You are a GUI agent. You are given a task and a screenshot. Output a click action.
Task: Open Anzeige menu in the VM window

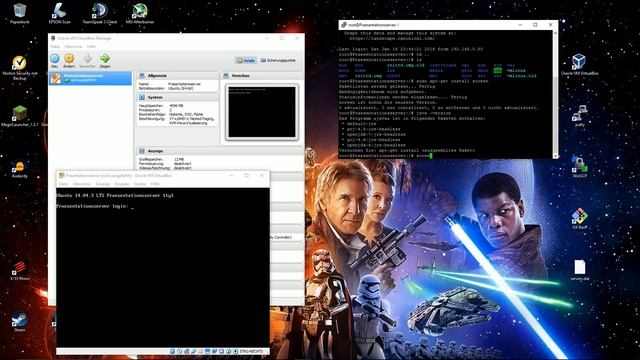102,184
